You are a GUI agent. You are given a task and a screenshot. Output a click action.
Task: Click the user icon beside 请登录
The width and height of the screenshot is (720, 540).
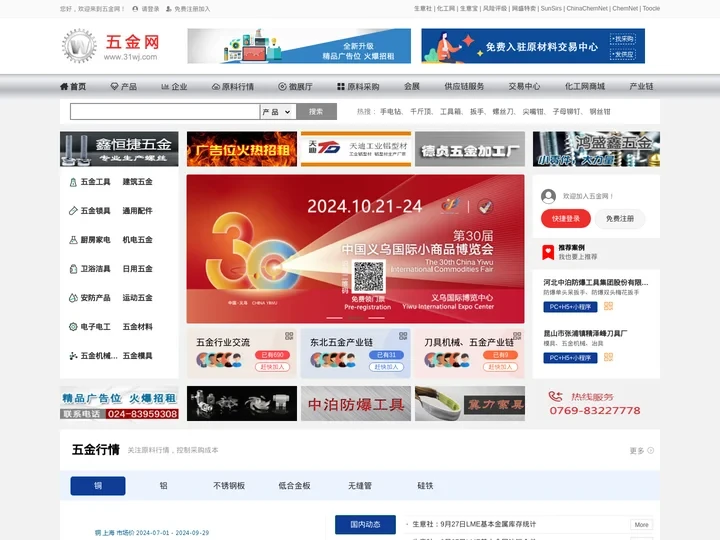coord(135,9)
